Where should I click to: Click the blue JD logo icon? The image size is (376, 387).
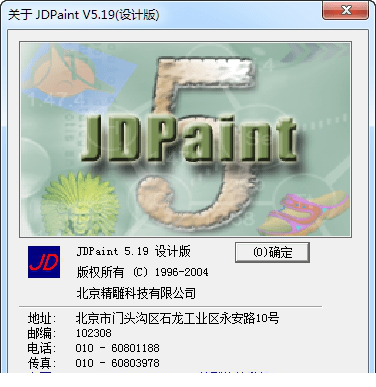tap(44, 262)
